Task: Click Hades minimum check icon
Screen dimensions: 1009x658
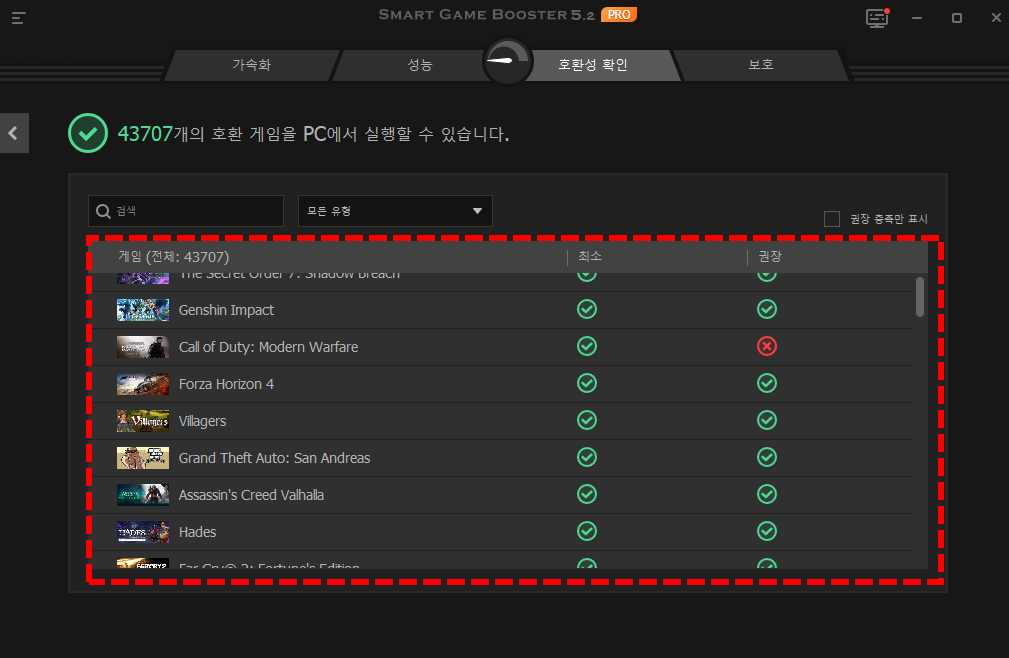Action: pyautogui.click(x=587, y=531)
